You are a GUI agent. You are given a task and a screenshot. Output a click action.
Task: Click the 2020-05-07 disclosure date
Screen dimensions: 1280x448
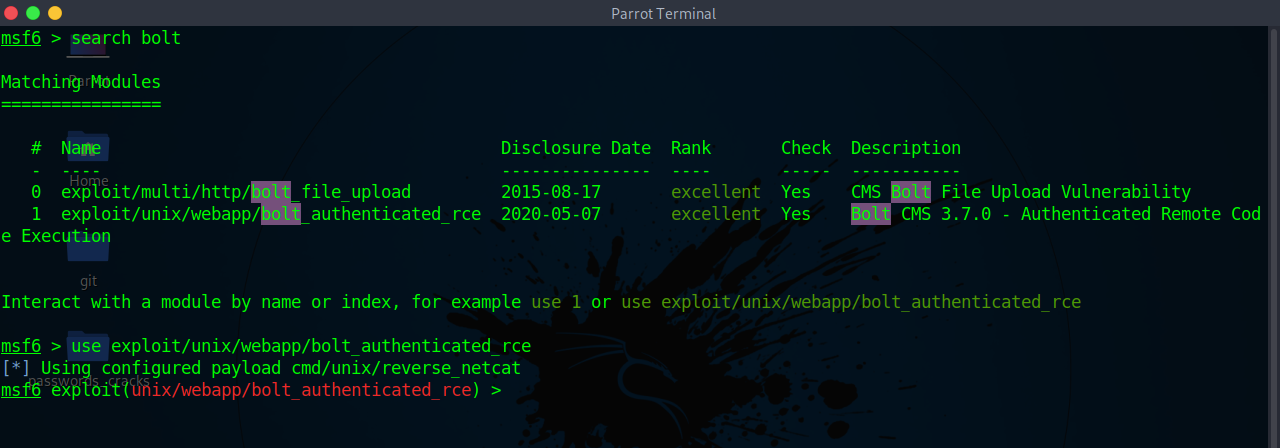point(551,214)
